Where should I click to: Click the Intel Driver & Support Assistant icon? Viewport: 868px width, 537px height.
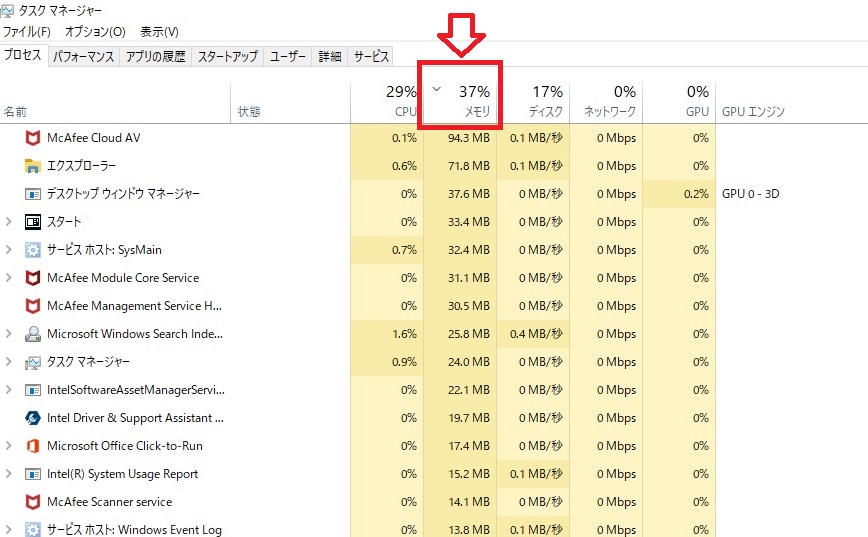[x=33, y=418]
